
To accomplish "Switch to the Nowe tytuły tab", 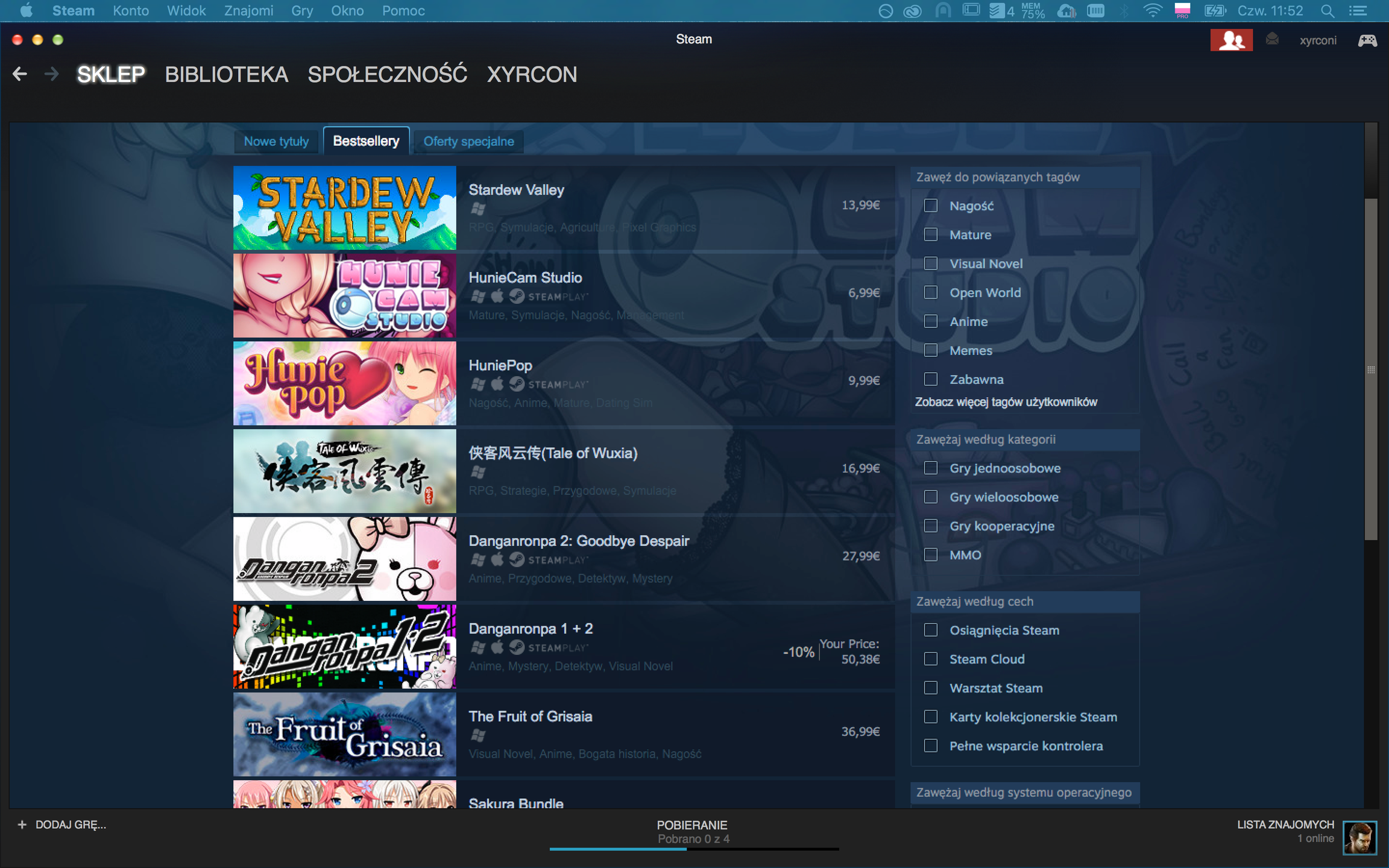I will point(276,141).
